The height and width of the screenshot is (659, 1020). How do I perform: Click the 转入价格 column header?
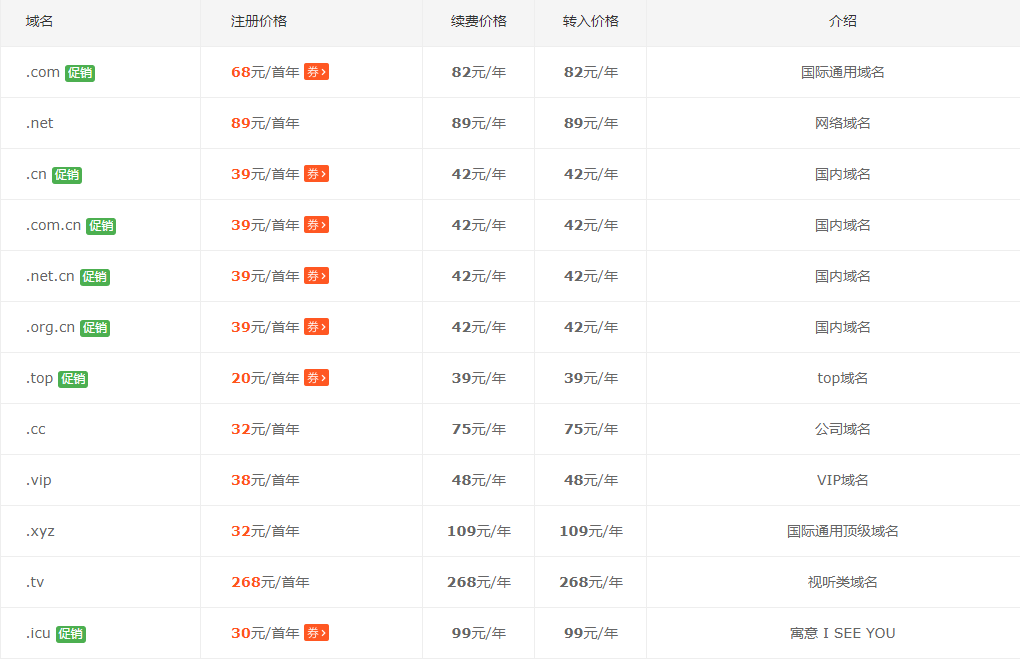(x=590, y=20)
